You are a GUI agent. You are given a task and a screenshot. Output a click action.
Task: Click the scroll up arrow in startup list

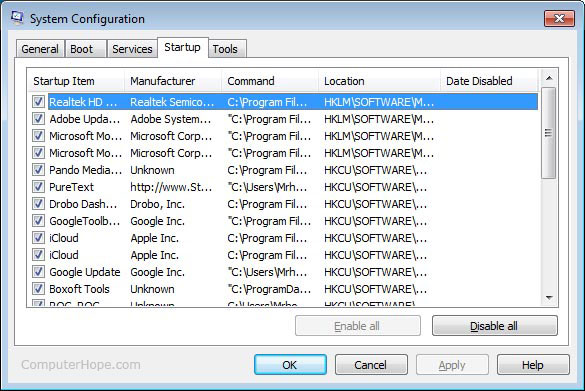[549, 78]
